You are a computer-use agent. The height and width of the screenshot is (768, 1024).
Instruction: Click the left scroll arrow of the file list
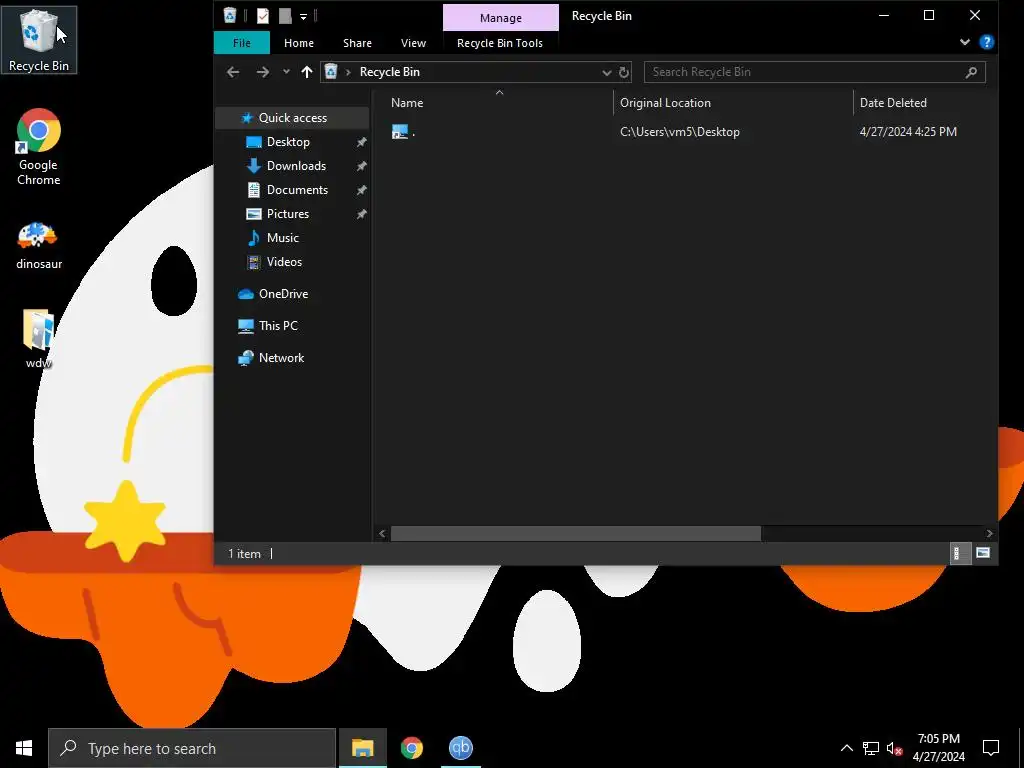[x=382, y=534]
